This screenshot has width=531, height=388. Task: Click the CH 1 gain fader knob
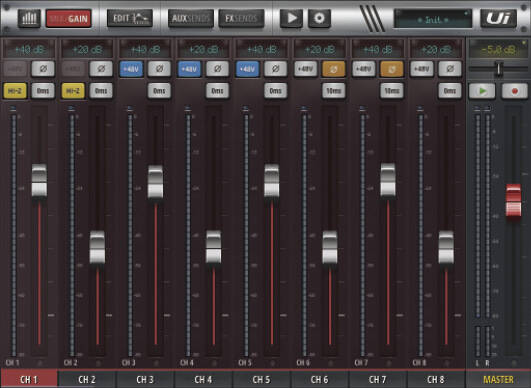coord(39,180)
